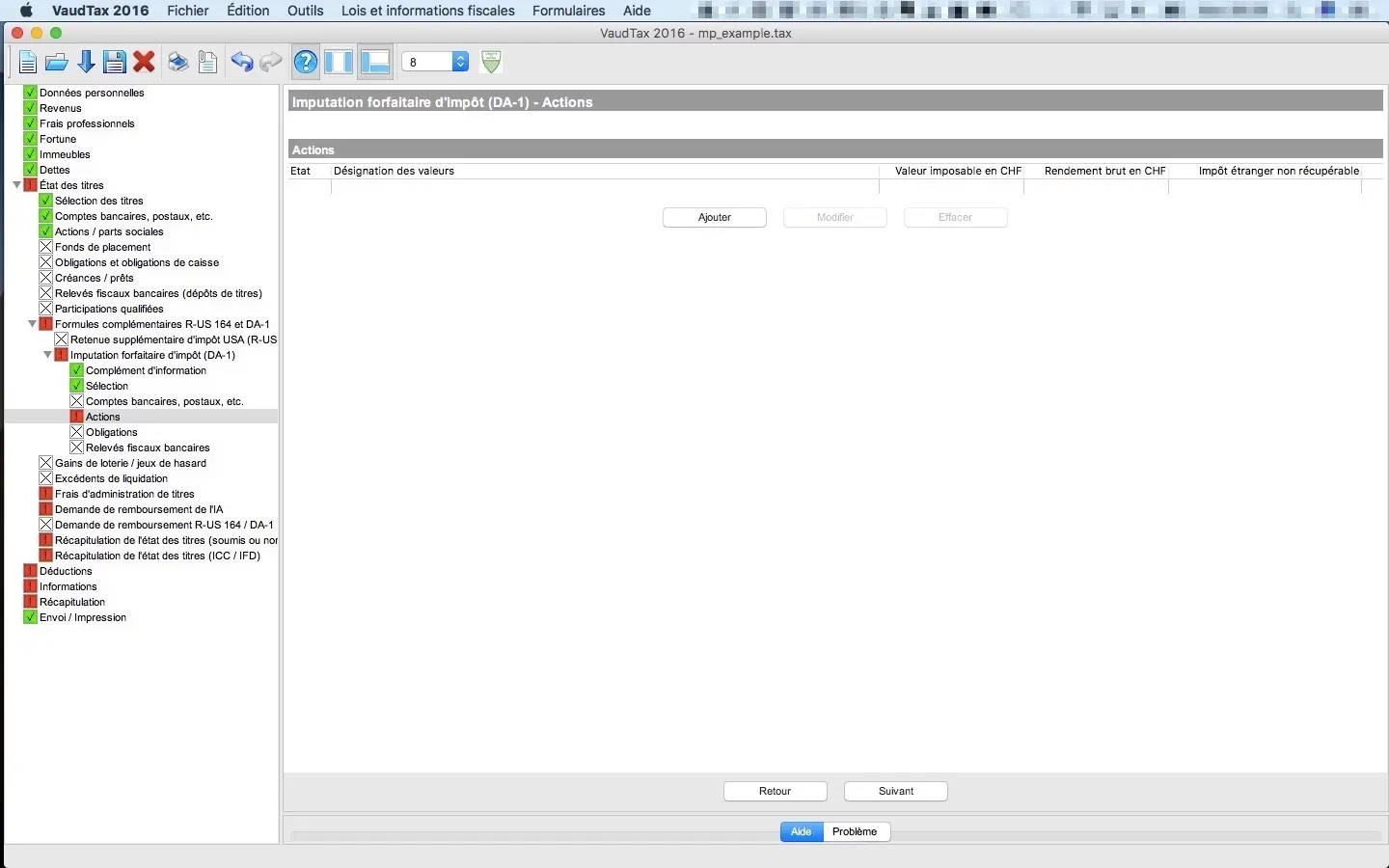Toggle the bottom panel layout icon
The image size is (1389, 868).
374,63
